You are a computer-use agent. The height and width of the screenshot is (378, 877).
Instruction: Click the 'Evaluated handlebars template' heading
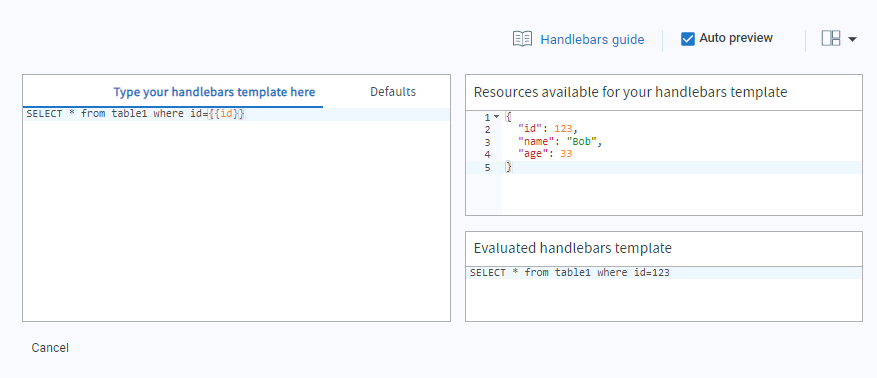[573, 248]
